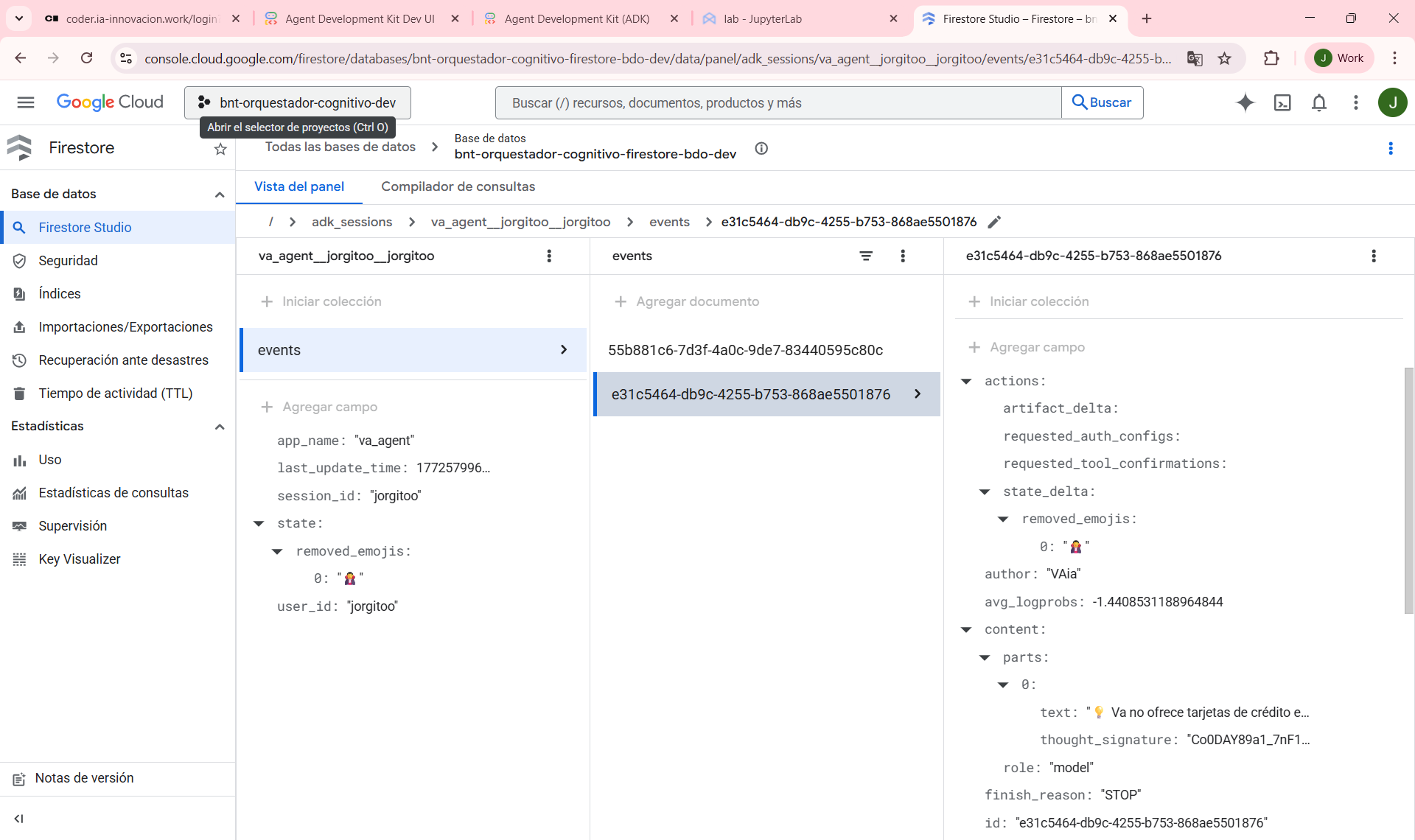Image resolution: width=1415 pixels, height=840 pixels.
Task: Edit document path pencil icon
Action: [994, 222]
